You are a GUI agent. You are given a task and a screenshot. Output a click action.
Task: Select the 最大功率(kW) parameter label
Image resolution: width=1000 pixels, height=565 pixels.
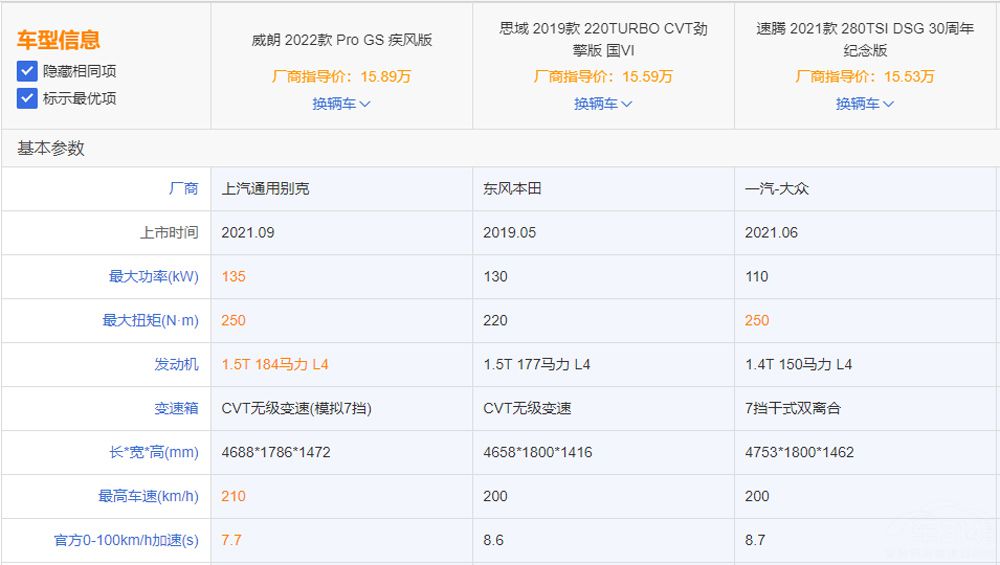click(153, 276)
